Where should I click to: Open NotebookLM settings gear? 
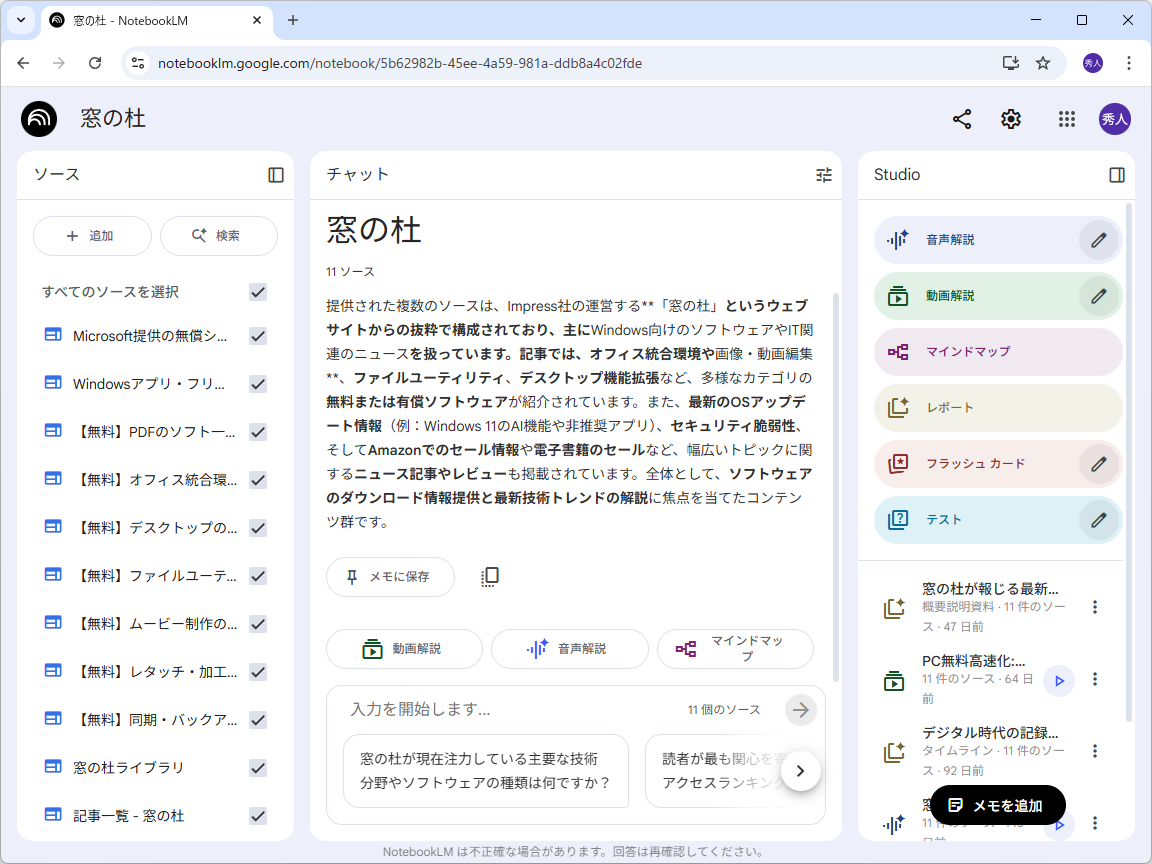1011,119
